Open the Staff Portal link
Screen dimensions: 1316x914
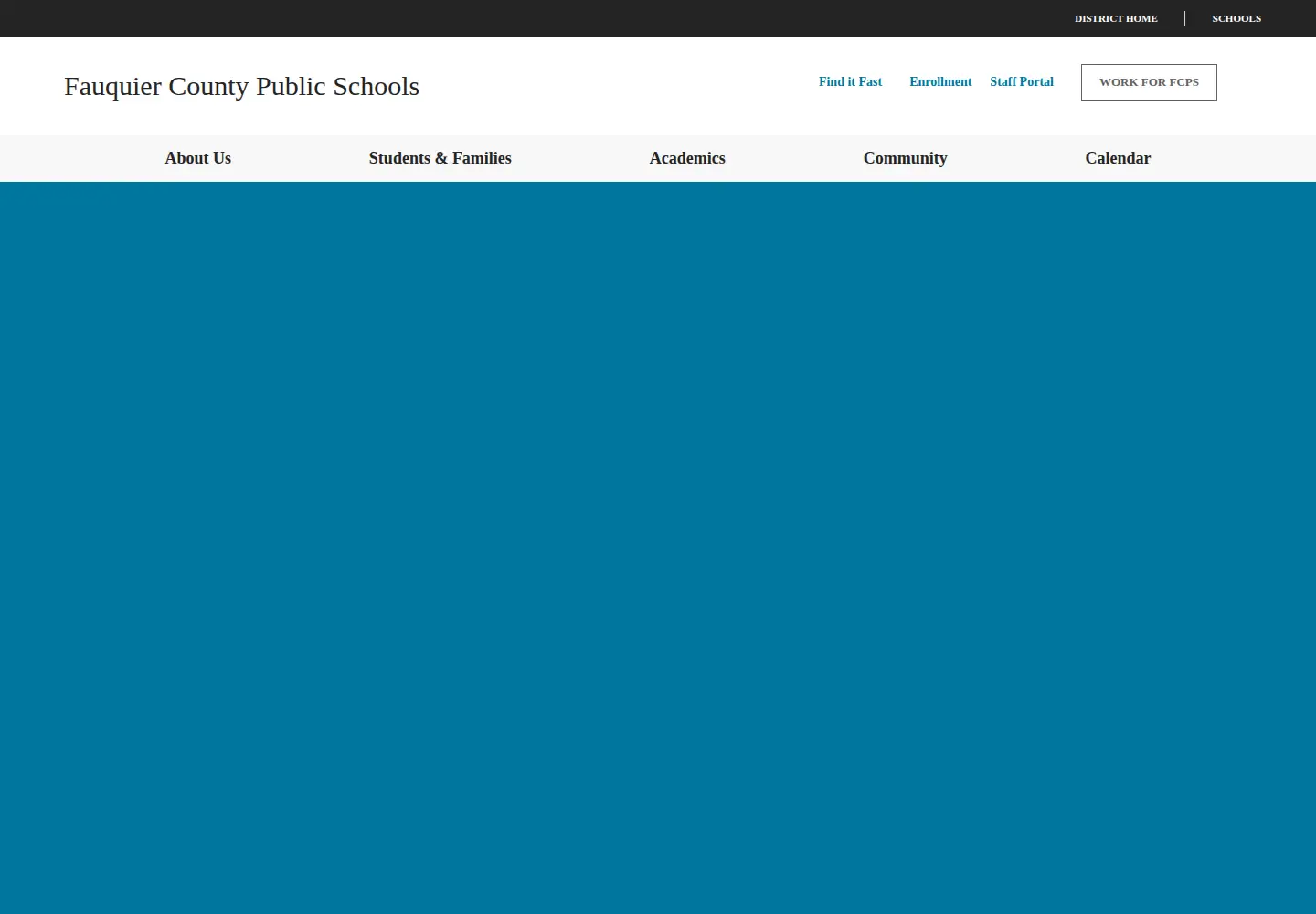tap(1022, 81)
